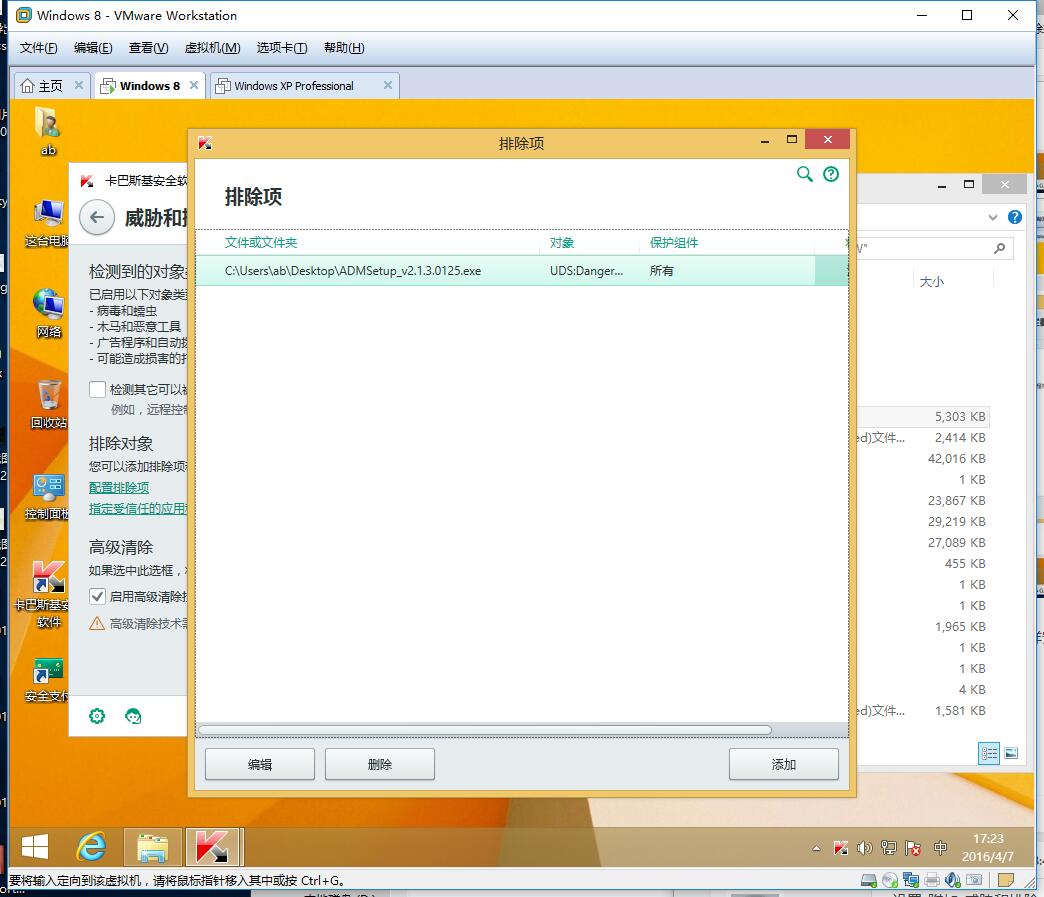Select the 控制面板 desktop icon
The height and width of the screenshot is (897, 1044).
pyautogui.click(x=48, y=496)
